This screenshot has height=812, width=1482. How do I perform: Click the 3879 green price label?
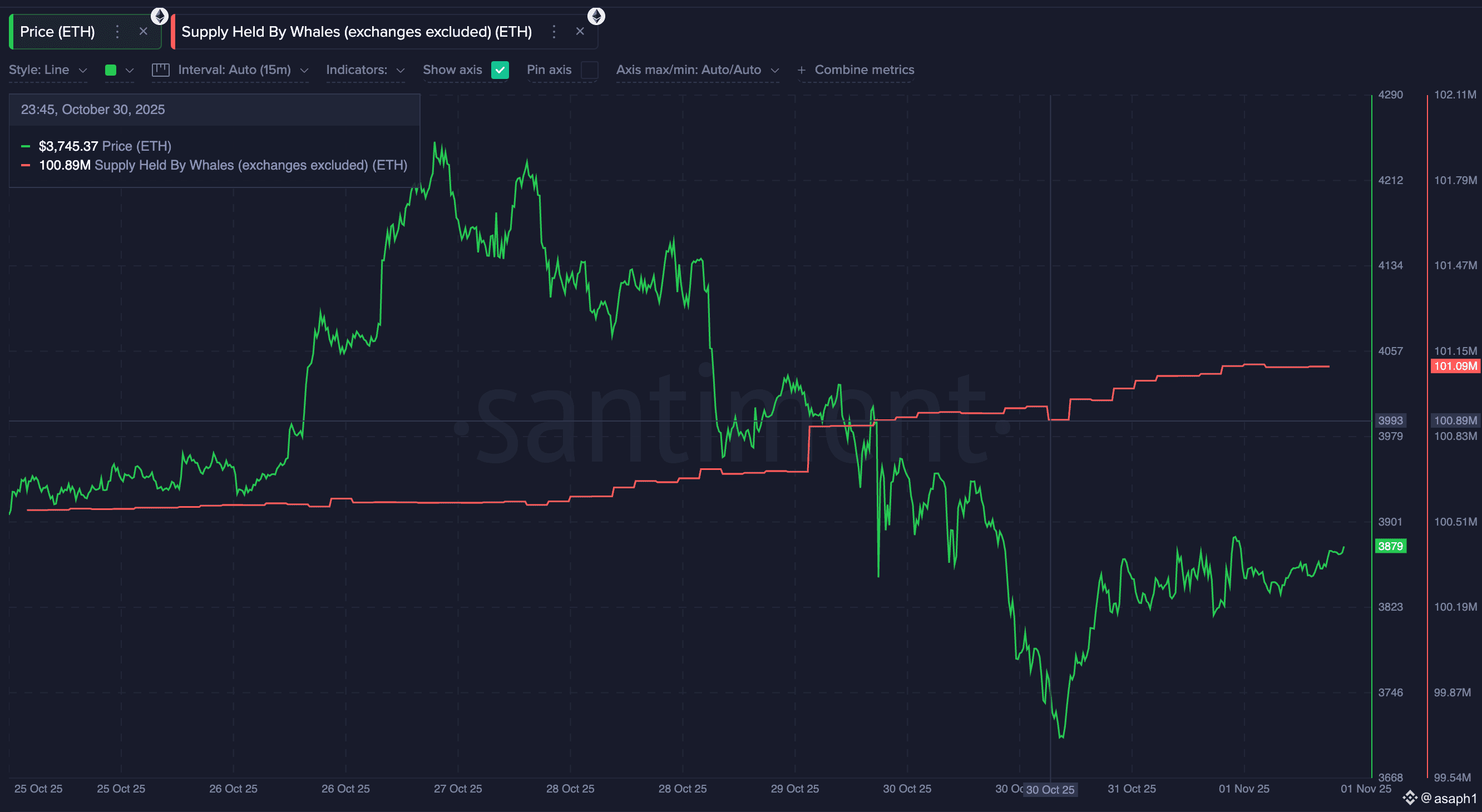pyautogui.click(x=1390, y=546)
